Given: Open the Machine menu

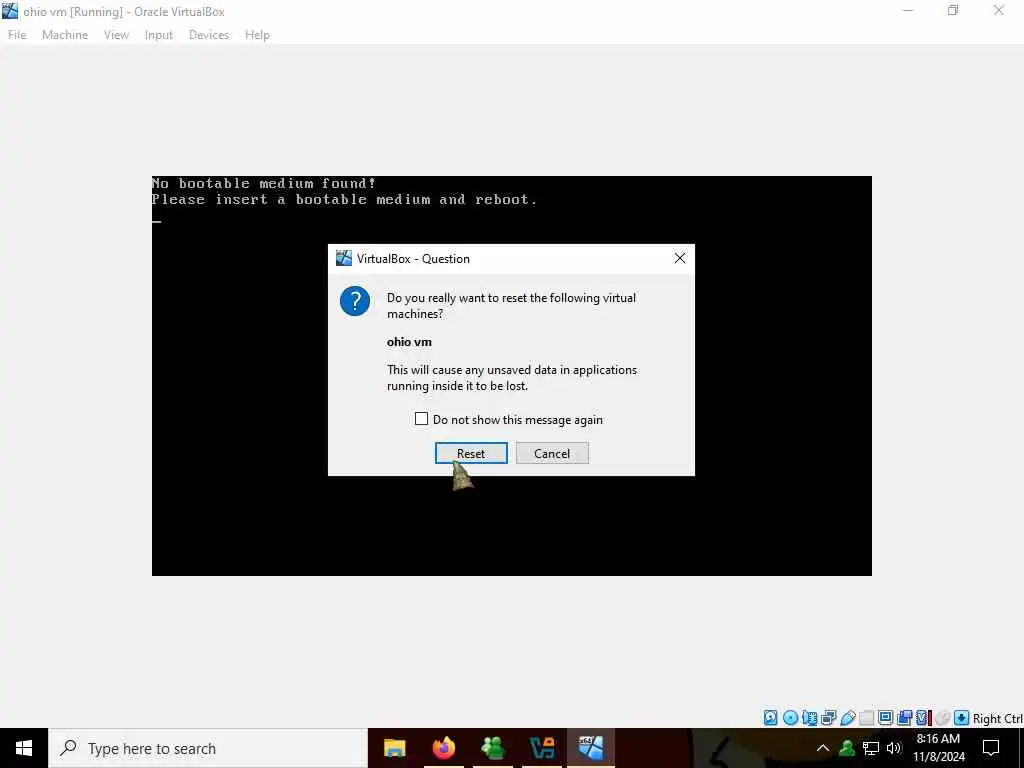Looking at the screenshot, I should 65,35.
